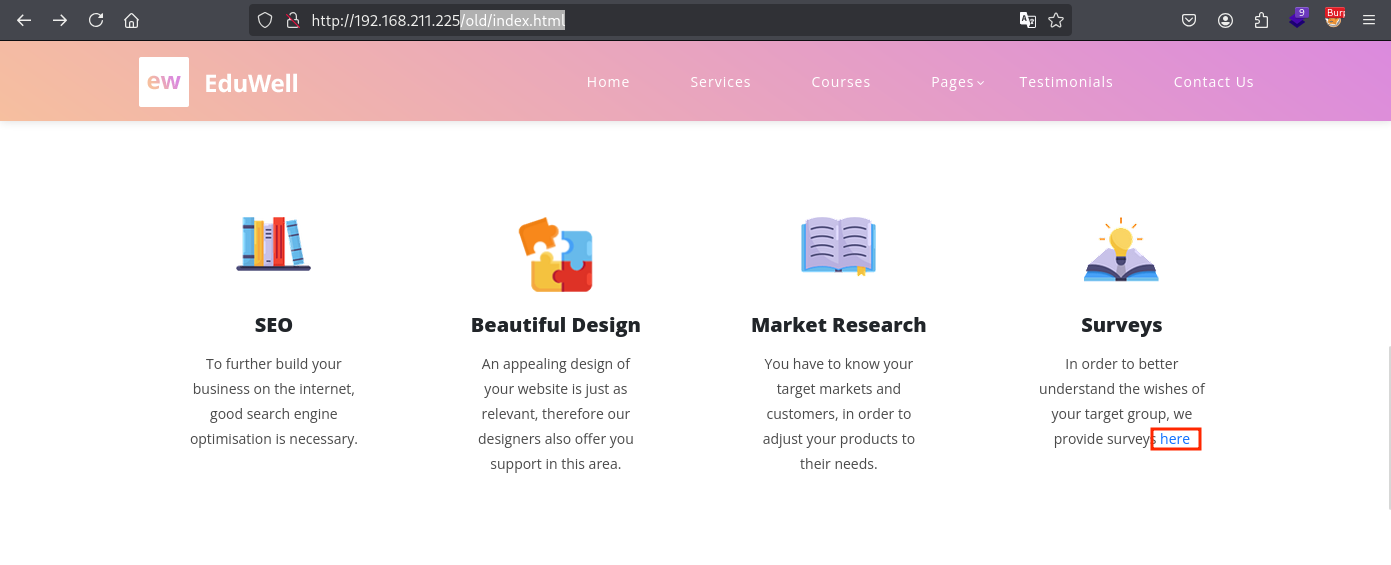The height and width of the screenshot is (565, 1391).
Task: Click the Surveys heading
Action: tap(1122, 325)
